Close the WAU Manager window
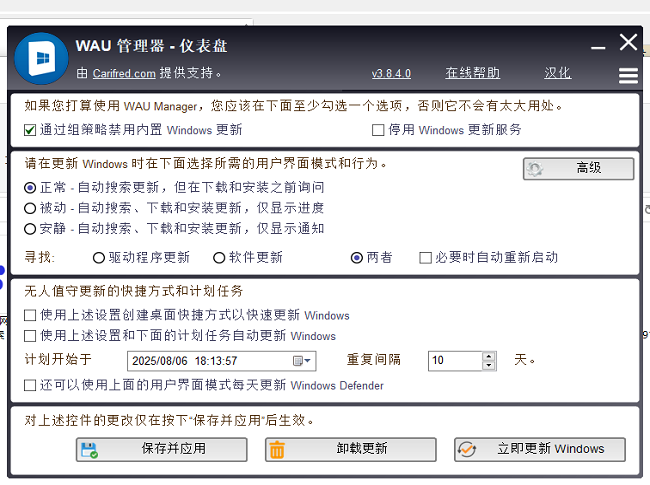This screenshot has height=485, width=650. (x=628, y=42)
